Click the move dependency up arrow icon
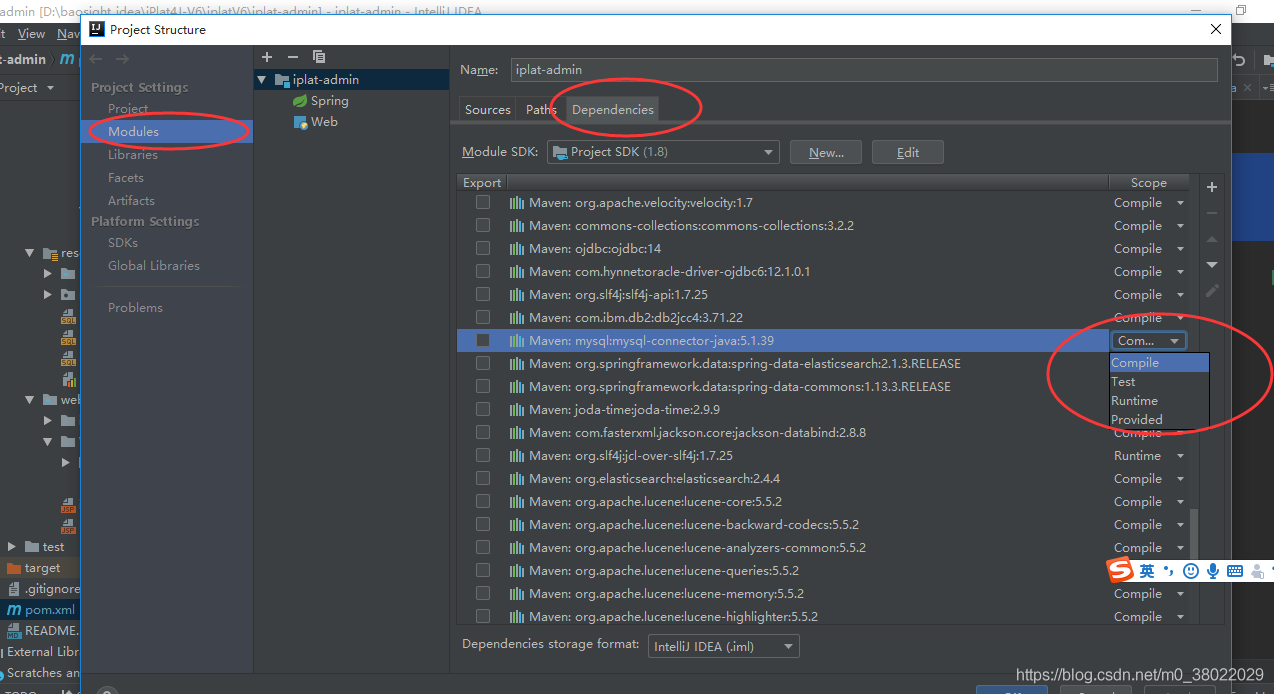Screen dimensions: 1274x694 pos(1211,239)
